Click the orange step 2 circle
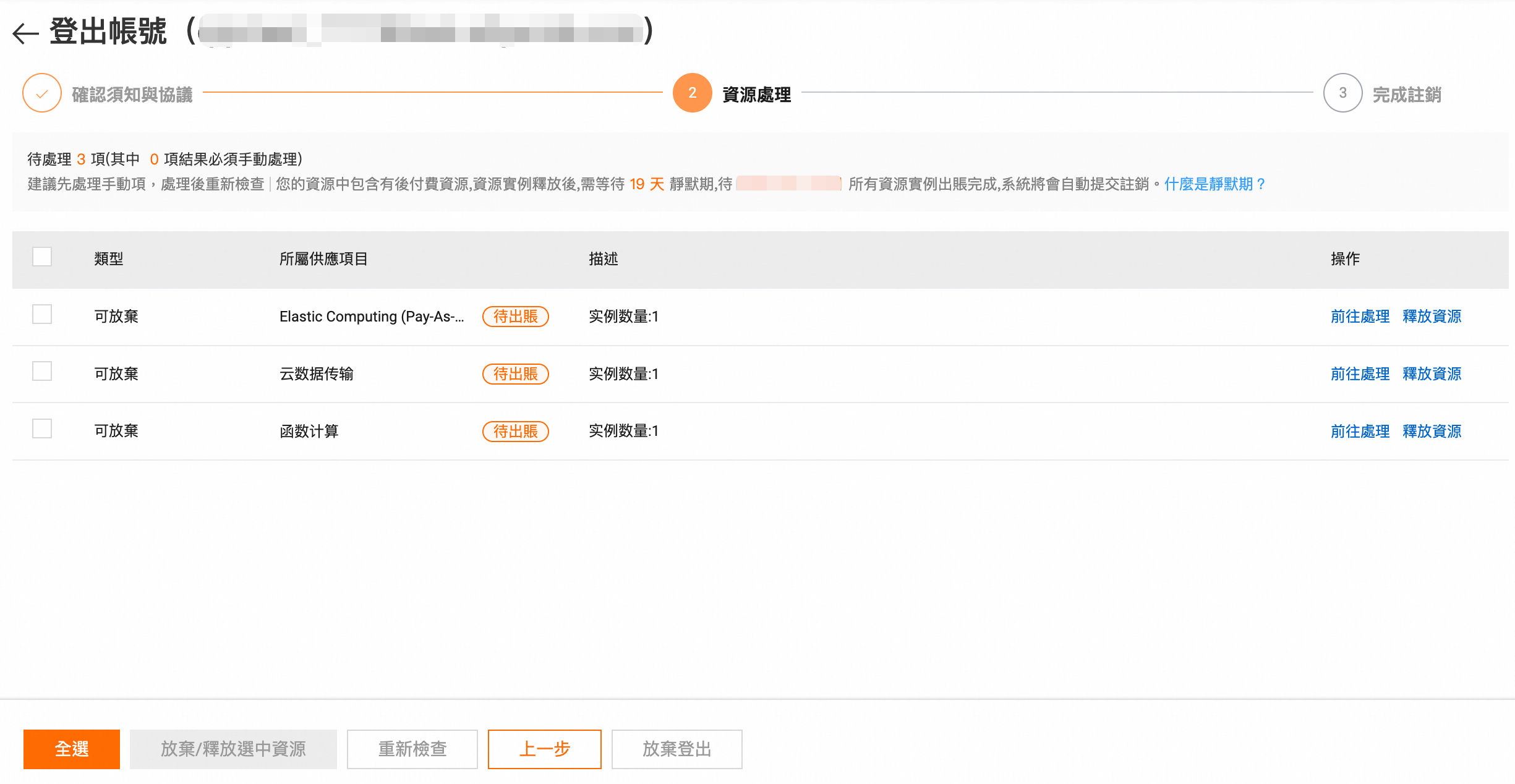Screen dimensions: 1515x784 tap(692, 93)
